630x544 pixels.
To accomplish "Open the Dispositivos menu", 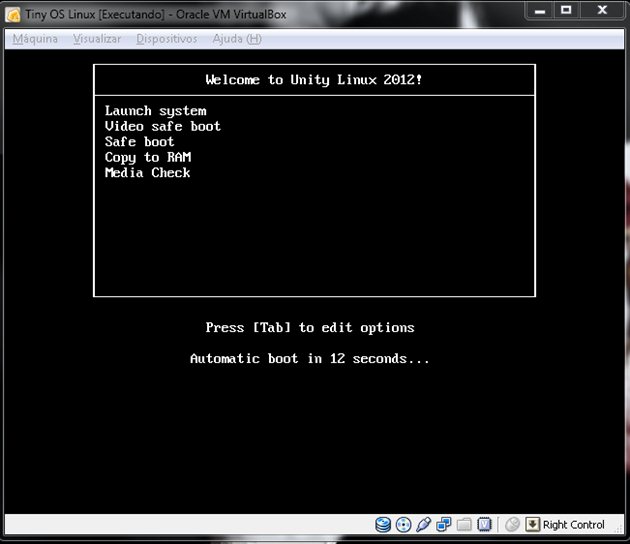I will pos(167,39).
